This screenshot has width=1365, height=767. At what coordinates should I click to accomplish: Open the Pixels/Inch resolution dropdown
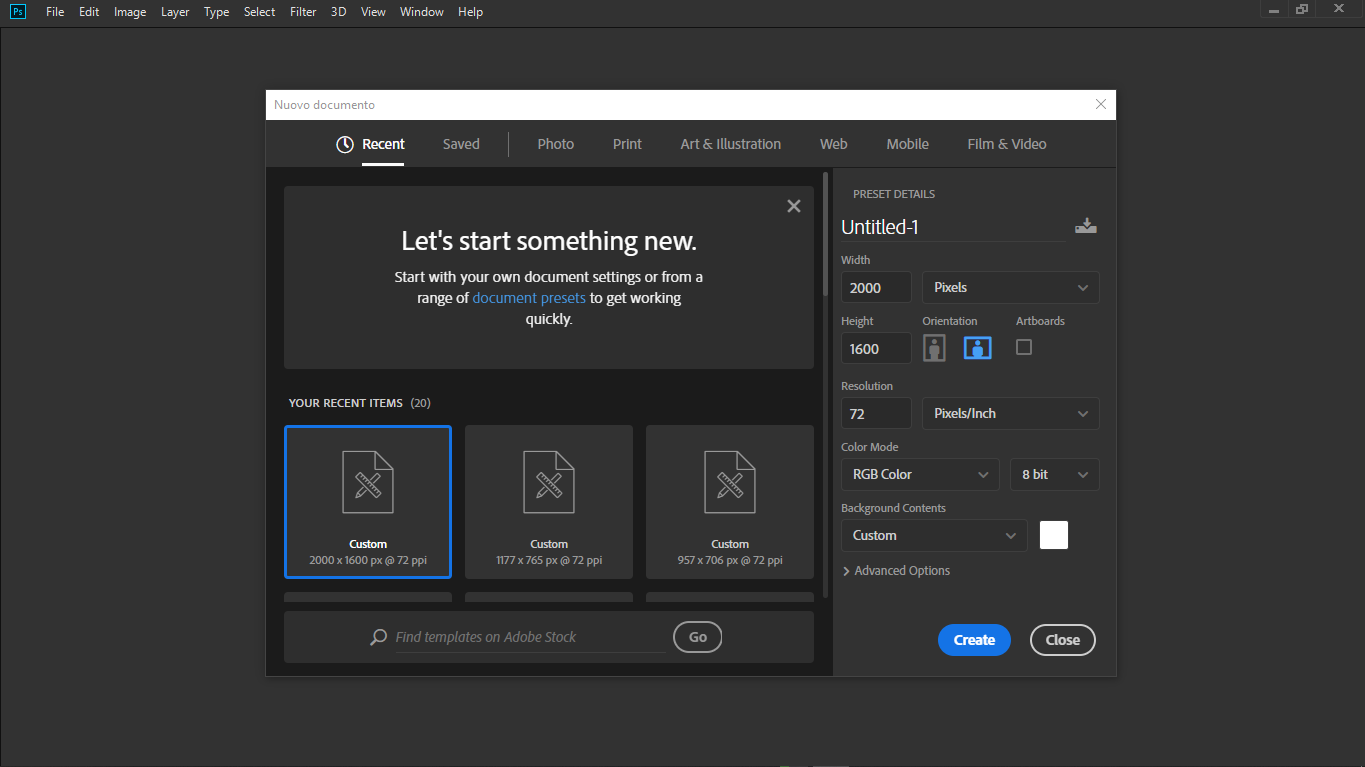pyautogui.click(x=1010, y=413)
